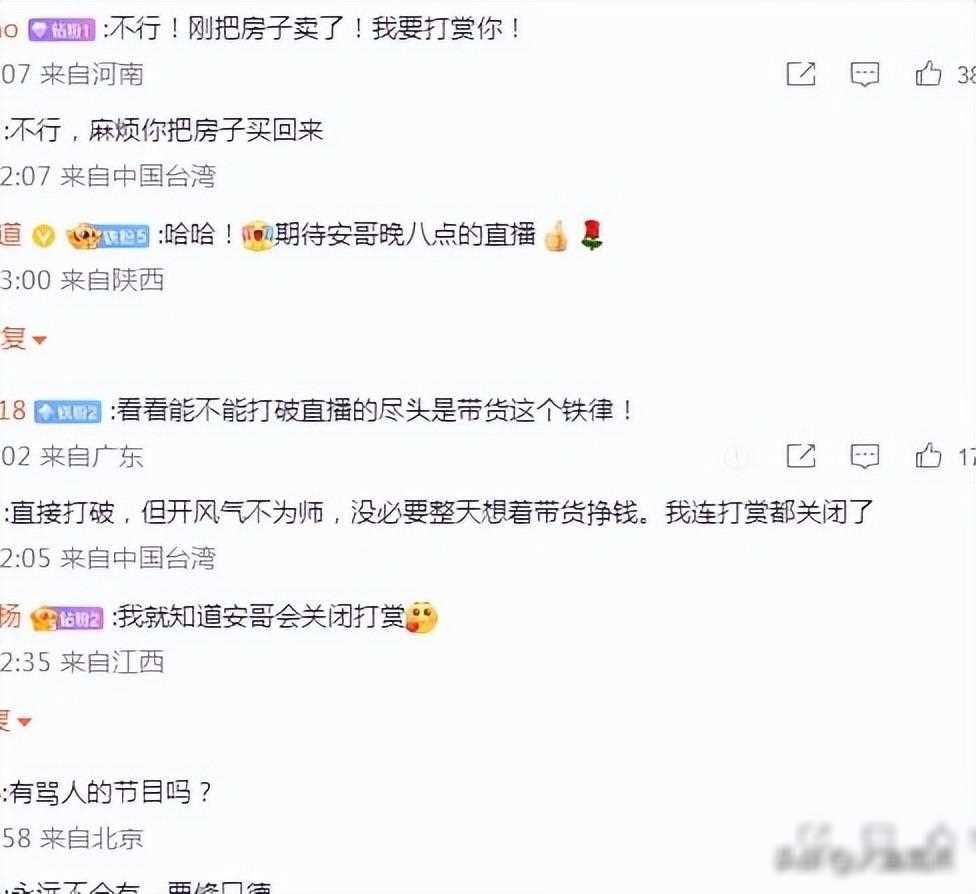Click the repost icon on the Henan comment
Screen dimensions: 976x894
[801, 74]
